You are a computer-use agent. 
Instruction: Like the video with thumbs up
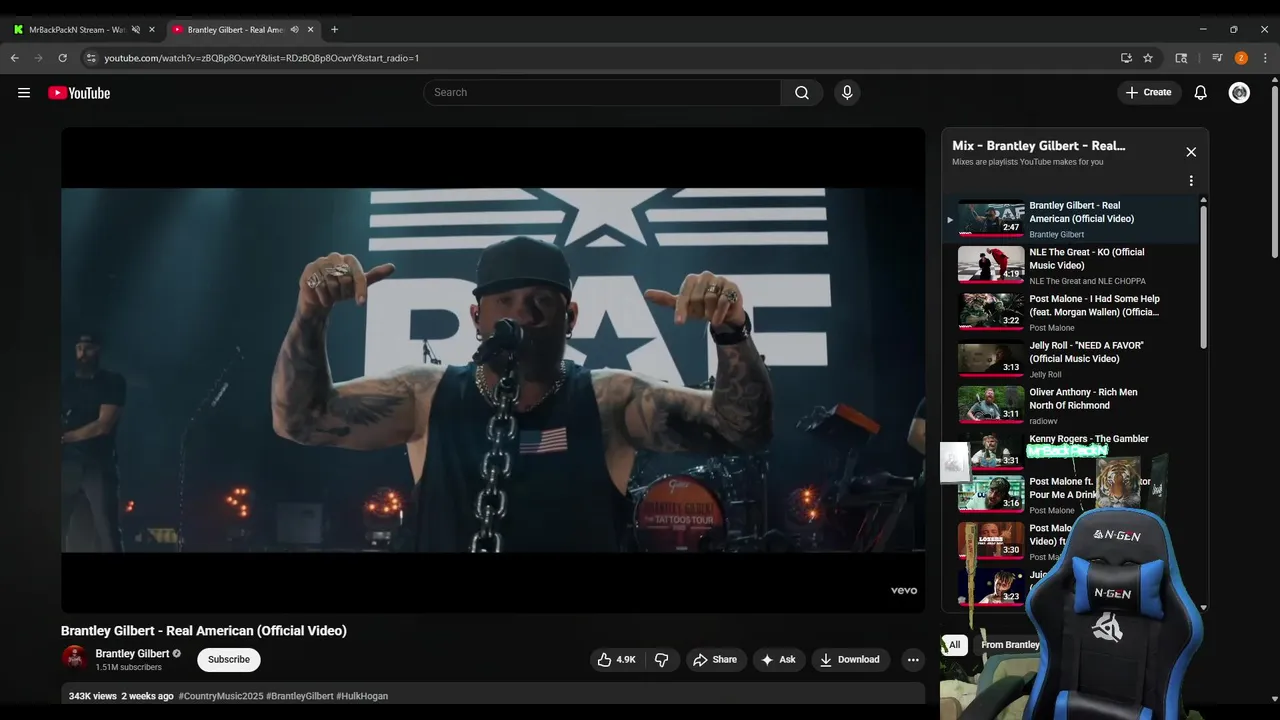click(617, 660)
